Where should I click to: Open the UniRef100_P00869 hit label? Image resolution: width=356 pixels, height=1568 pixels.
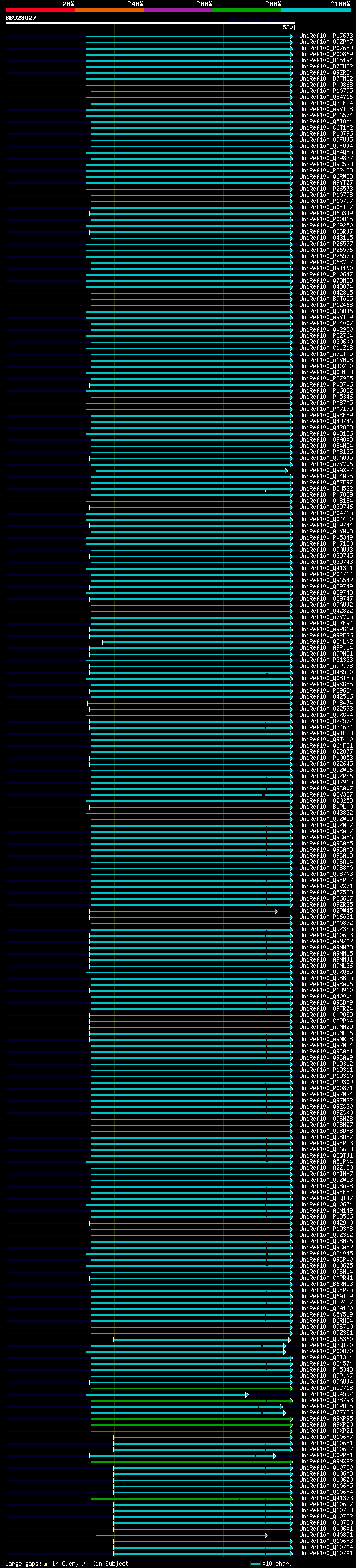(x=326, y=54)
